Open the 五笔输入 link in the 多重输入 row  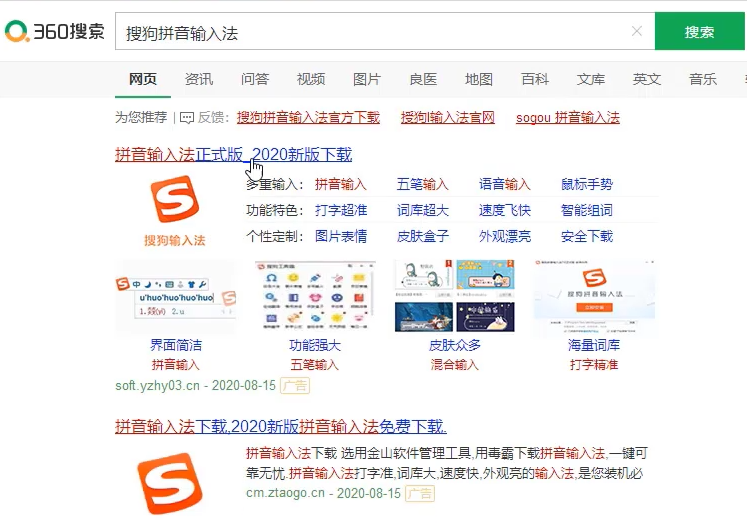click(423, 184)
